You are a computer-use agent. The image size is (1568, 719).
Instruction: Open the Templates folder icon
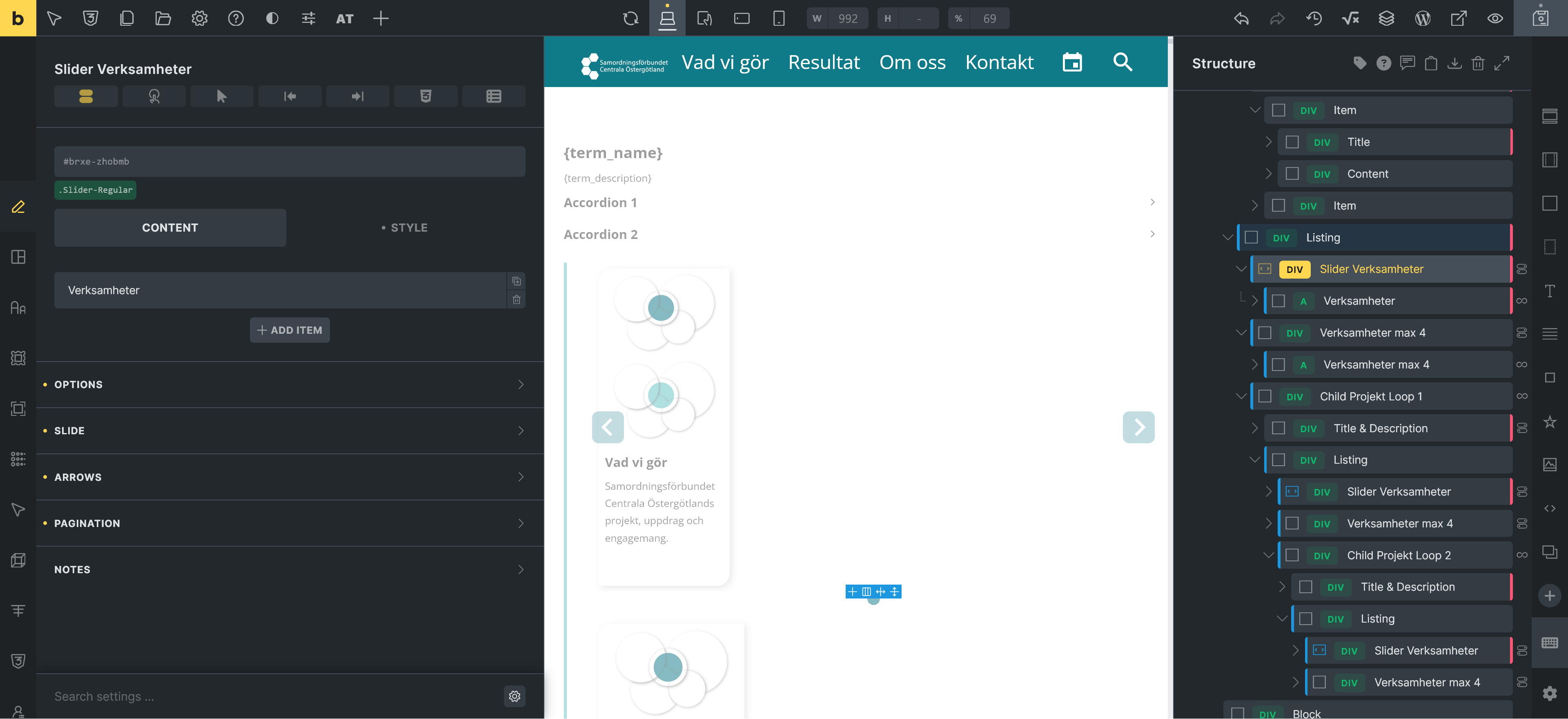tap(163, 18)
